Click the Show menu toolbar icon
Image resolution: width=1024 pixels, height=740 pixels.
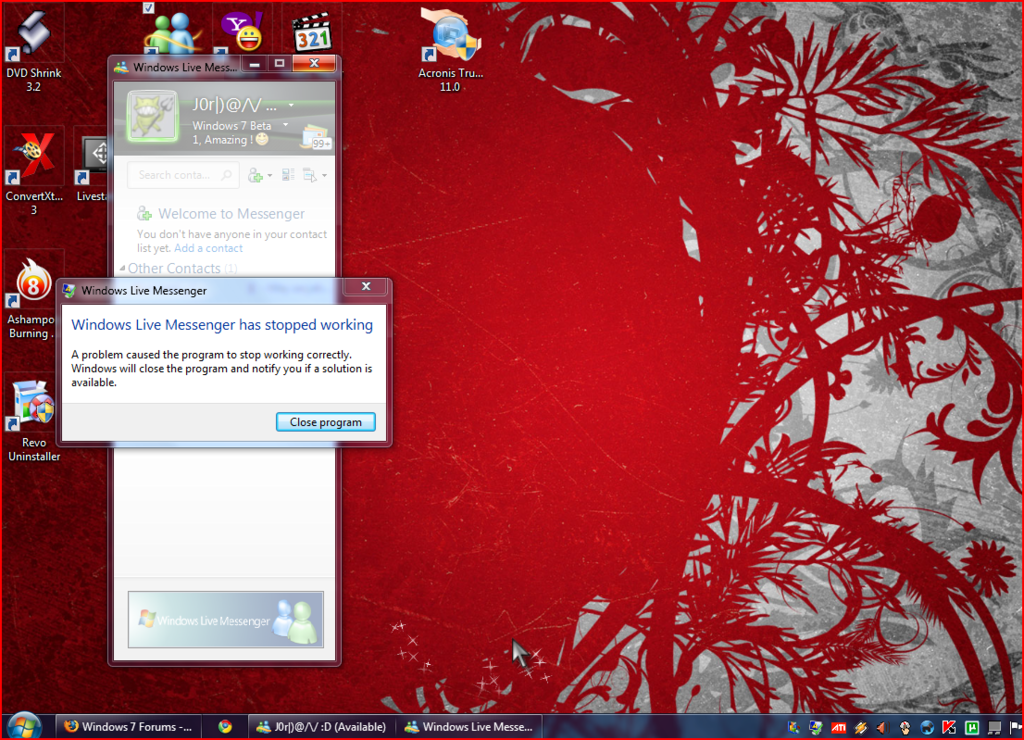point(310,175)
